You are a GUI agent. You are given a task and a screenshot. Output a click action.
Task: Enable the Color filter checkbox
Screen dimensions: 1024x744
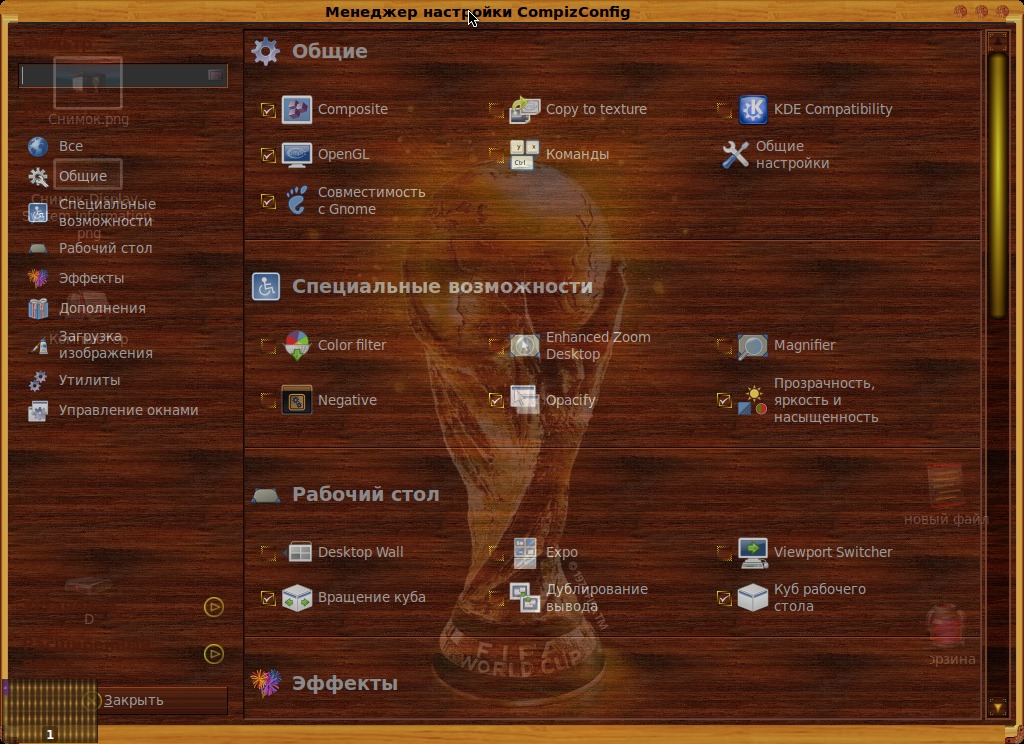pyautogui.click(x=268, y=346)
